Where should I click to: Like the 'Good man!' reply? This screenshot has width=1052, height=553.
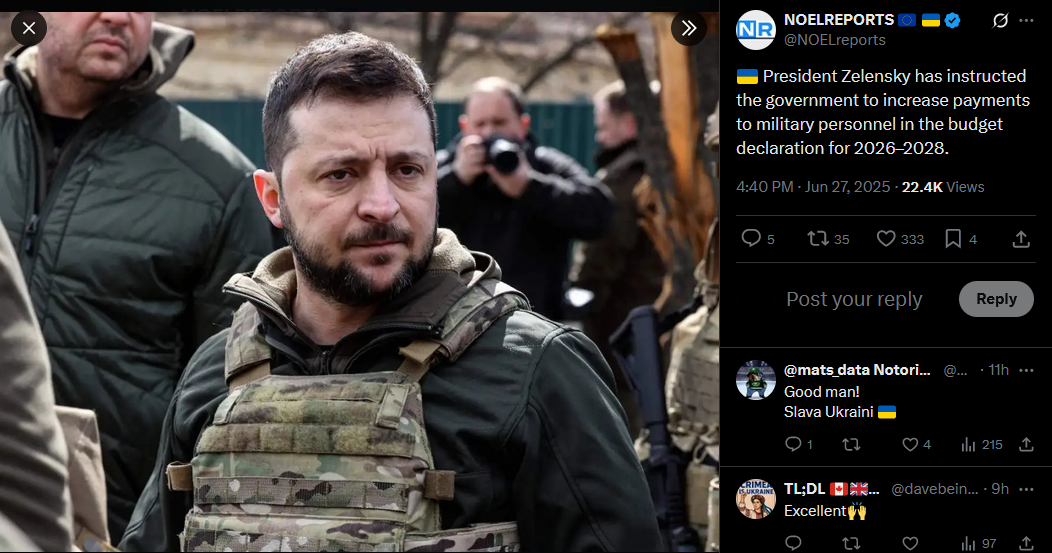tap(916, 444)
